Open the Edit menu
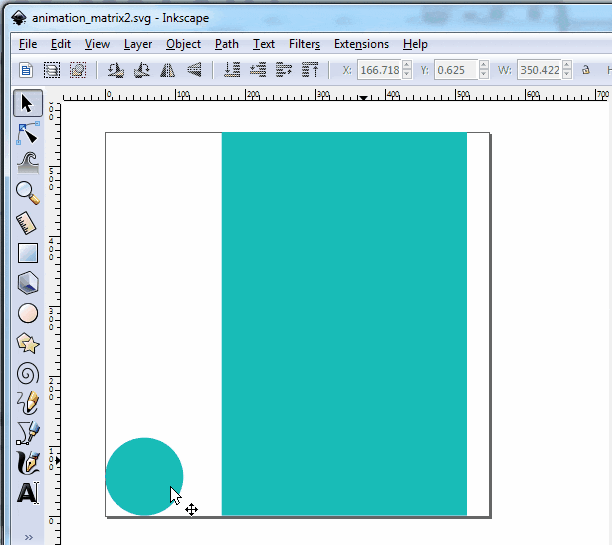 click(x=61, y=44)
